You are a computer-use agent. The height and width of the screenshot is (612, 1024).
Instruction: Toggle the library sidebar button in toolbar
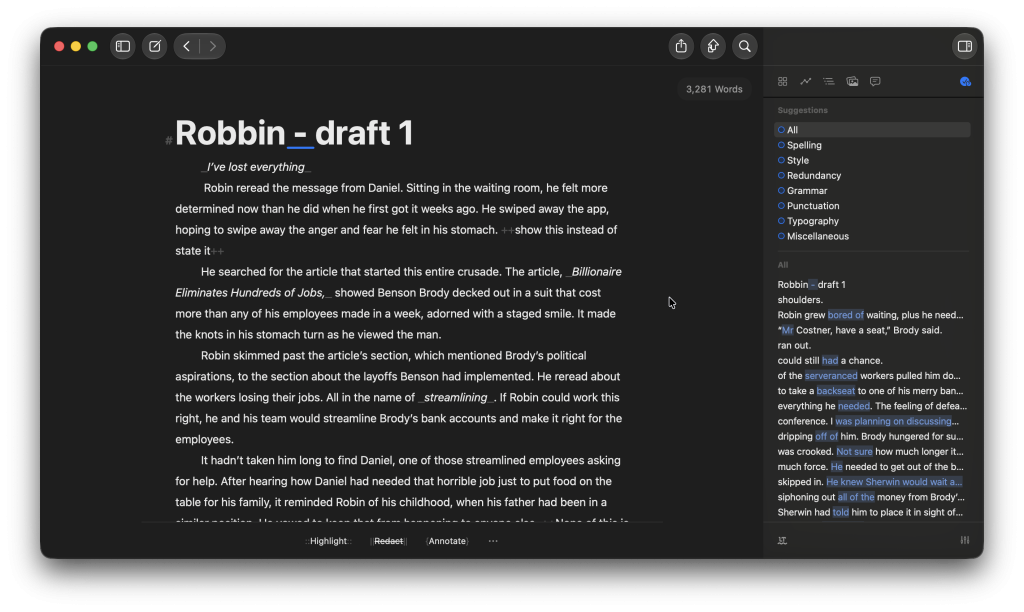pos(123,46)
